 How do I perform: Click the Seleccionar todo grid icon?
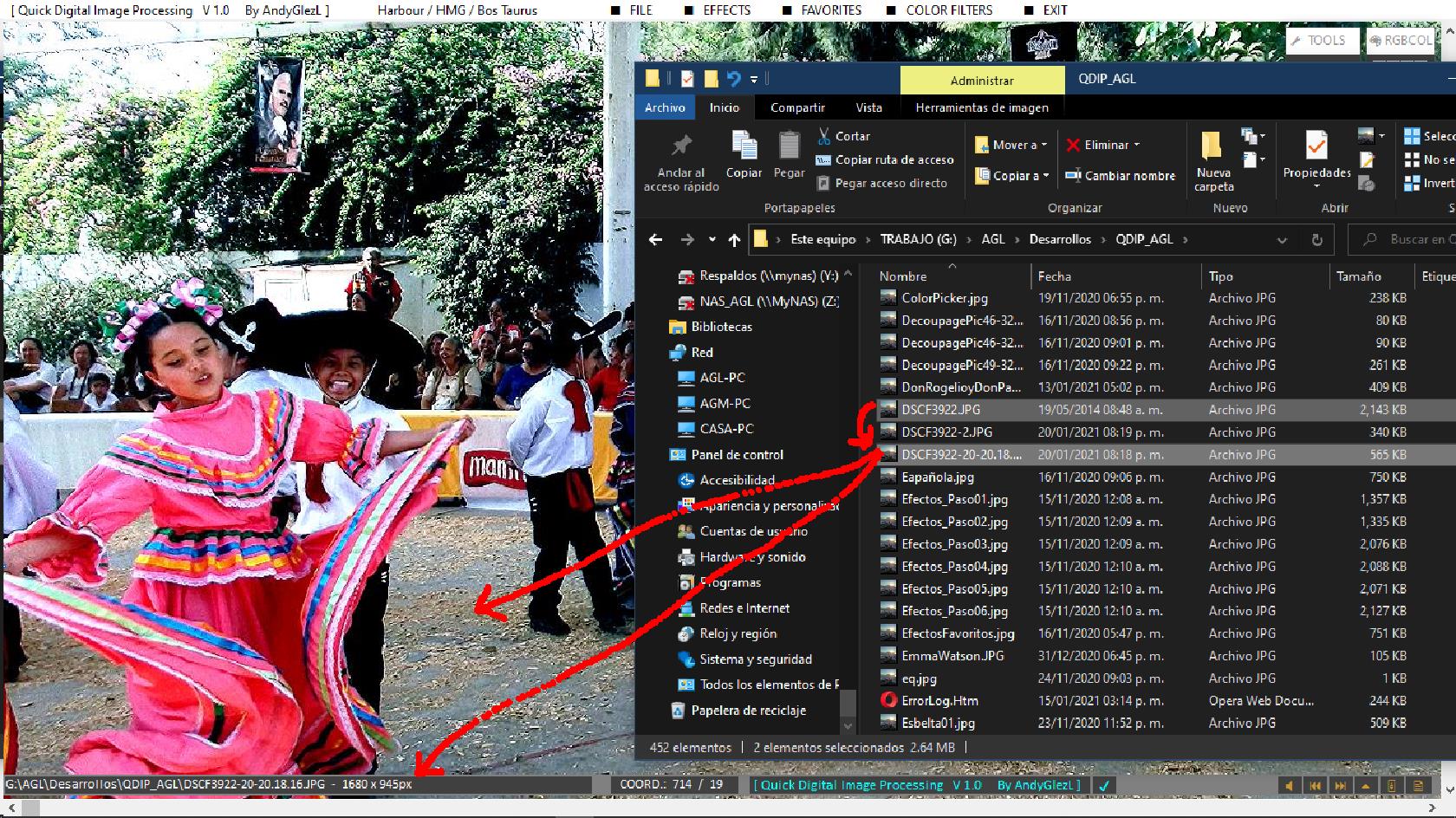[1412, 136]
